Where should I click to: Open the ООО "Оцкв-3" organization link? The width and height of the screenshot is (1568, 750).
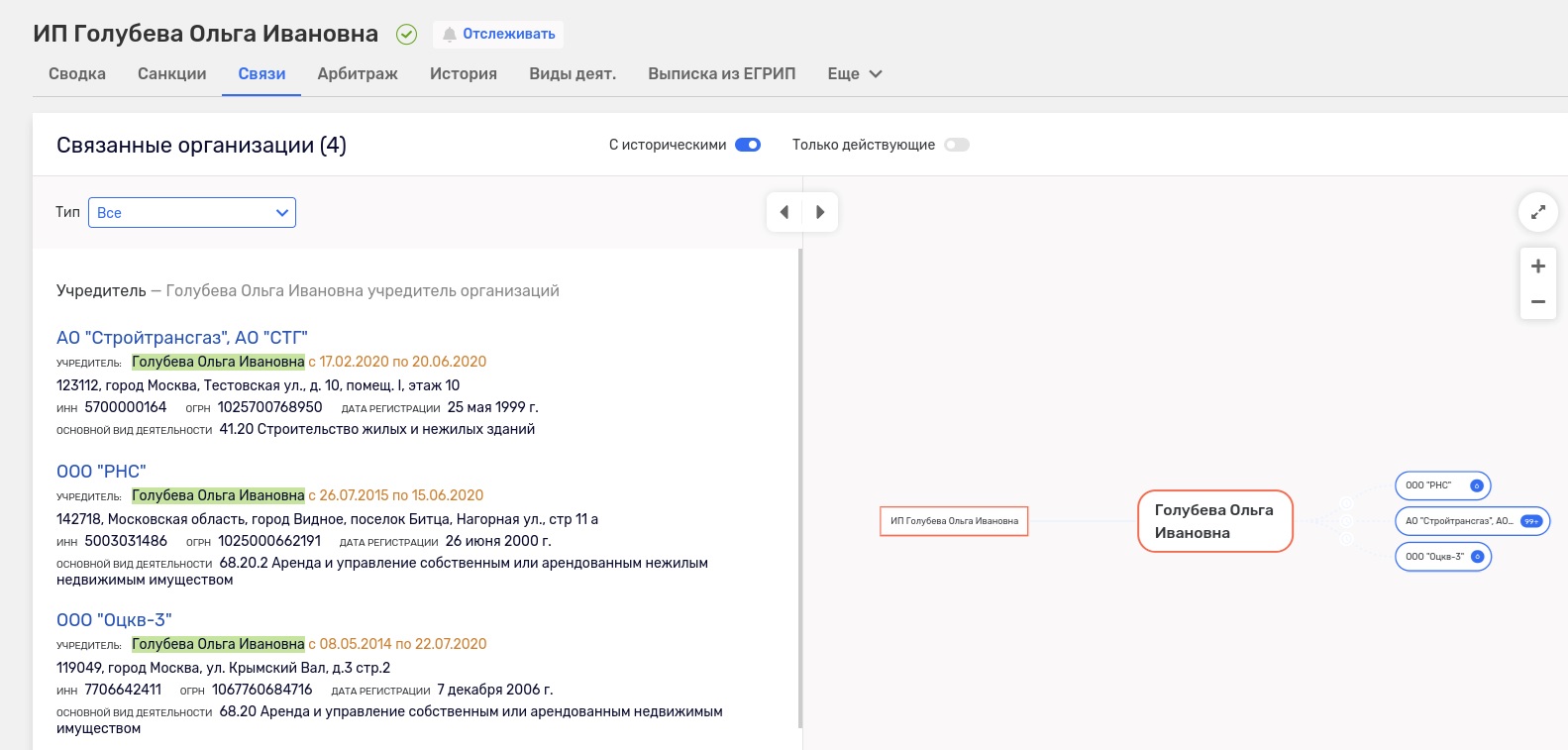point(114,620)
